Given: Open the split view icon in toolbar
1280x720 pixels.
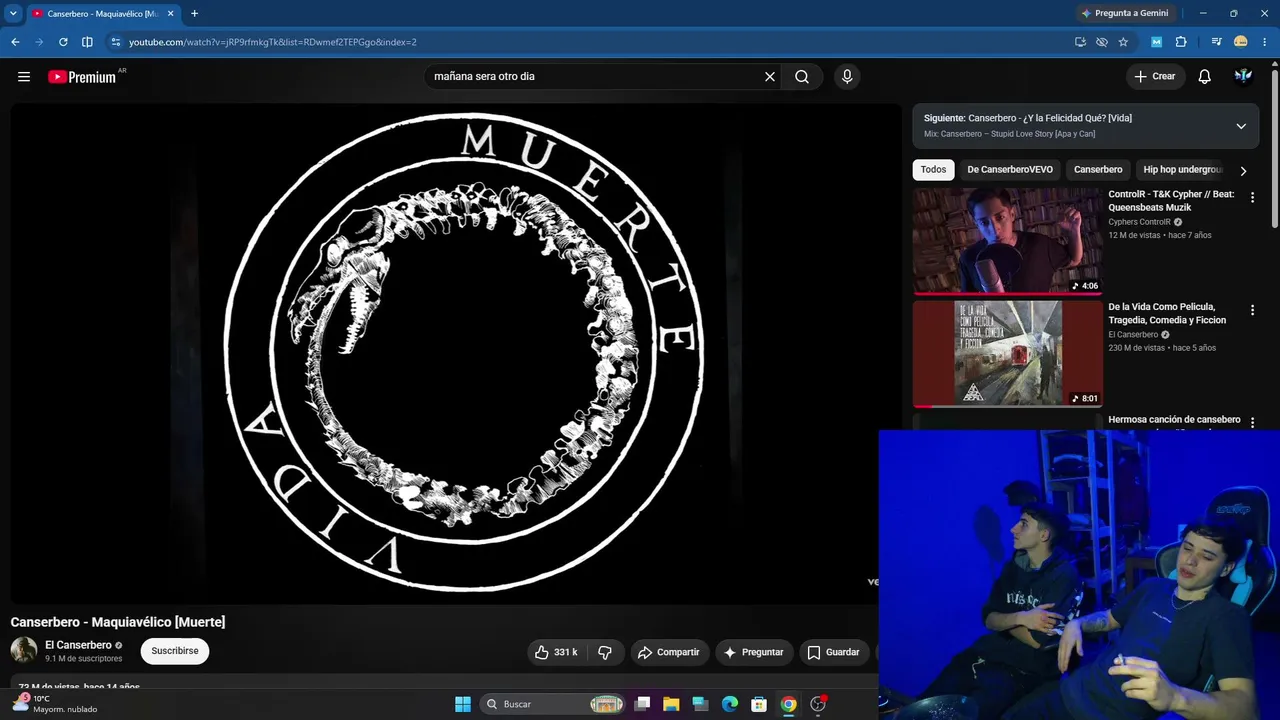Looking at the screenshot, I should pos(87,42).
